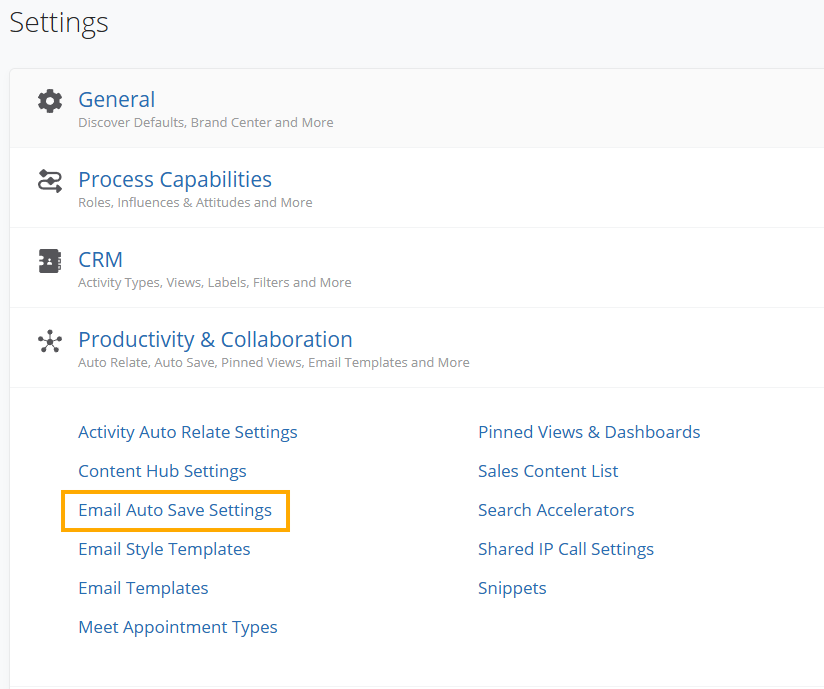Click the CRM address book icon
Viewport: 824px width, 689px height.
(49, 260)
